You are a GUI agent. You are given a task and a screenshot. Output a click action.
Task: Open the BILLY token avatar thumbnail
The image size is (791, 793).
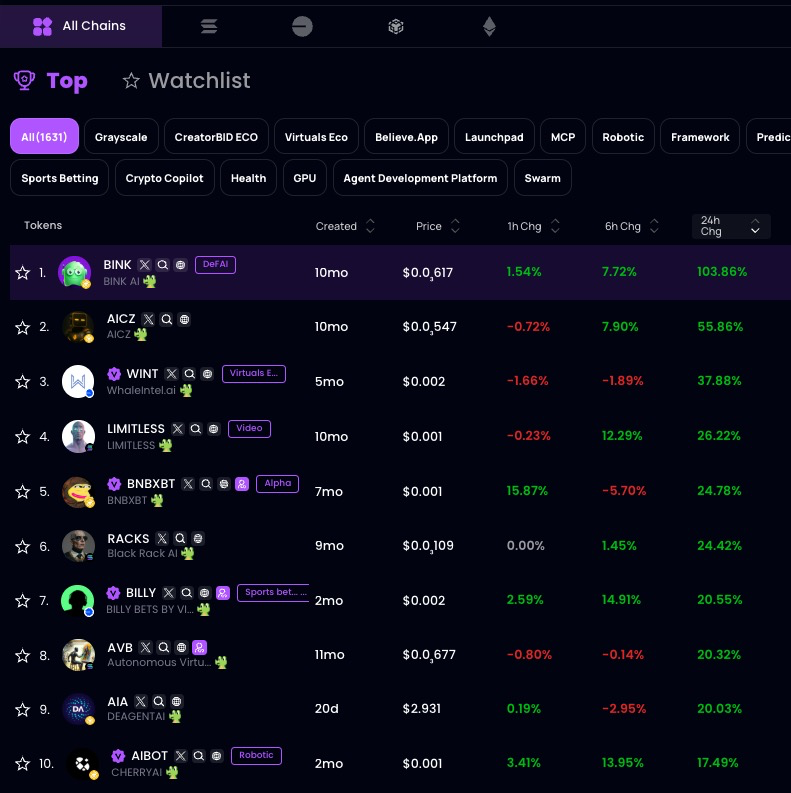pyautogui.click(x=76, y=600)
